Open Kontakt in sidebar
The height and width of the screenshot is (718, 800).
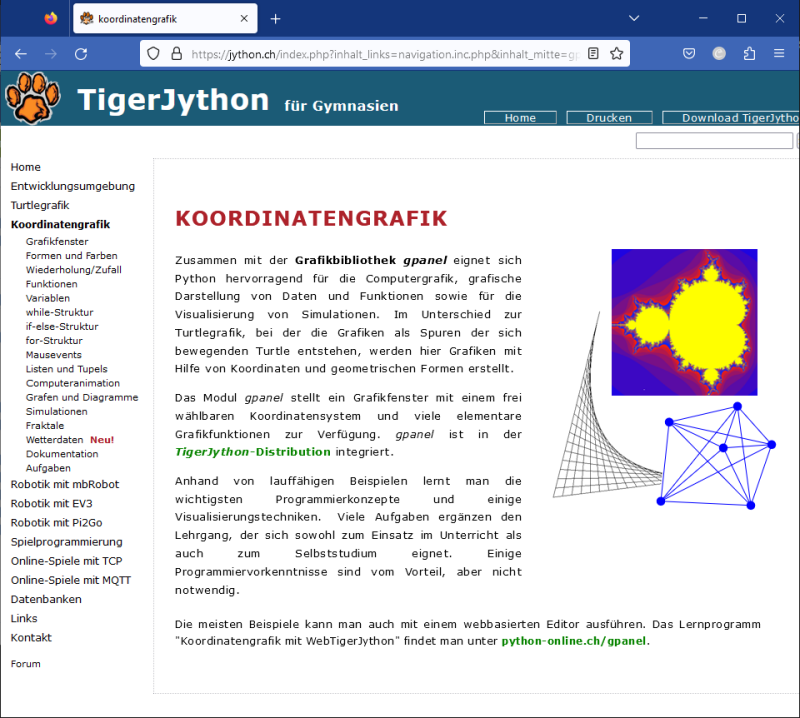point(31,638)
